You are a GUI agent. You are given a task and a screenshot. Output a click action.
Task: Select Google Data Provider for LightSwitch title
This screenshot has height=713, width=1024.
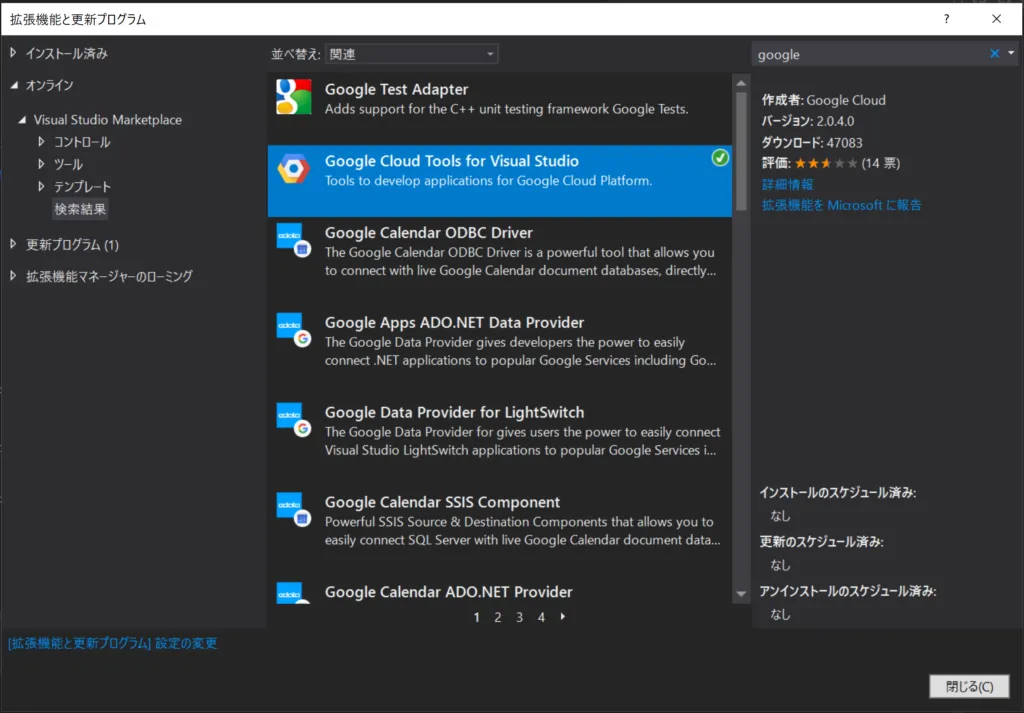pyautogui.click(x=455, y=413)
